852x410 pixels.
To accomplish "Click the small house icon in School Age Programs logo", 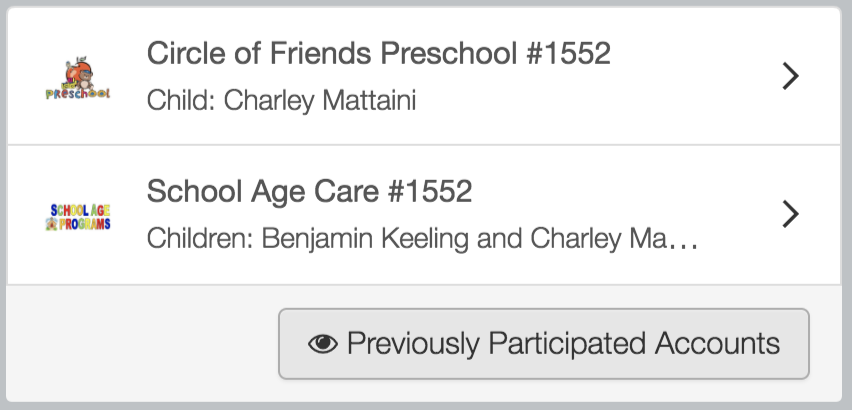I will point(51,224).
